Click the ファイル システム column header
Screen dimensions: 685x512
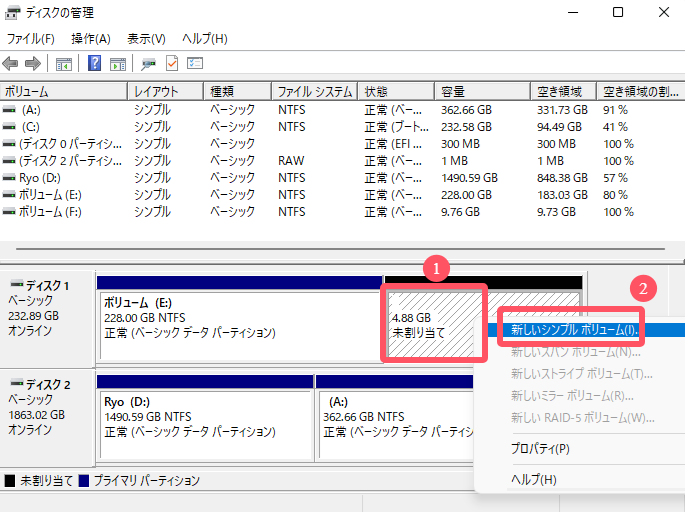[x=315, y=92]
